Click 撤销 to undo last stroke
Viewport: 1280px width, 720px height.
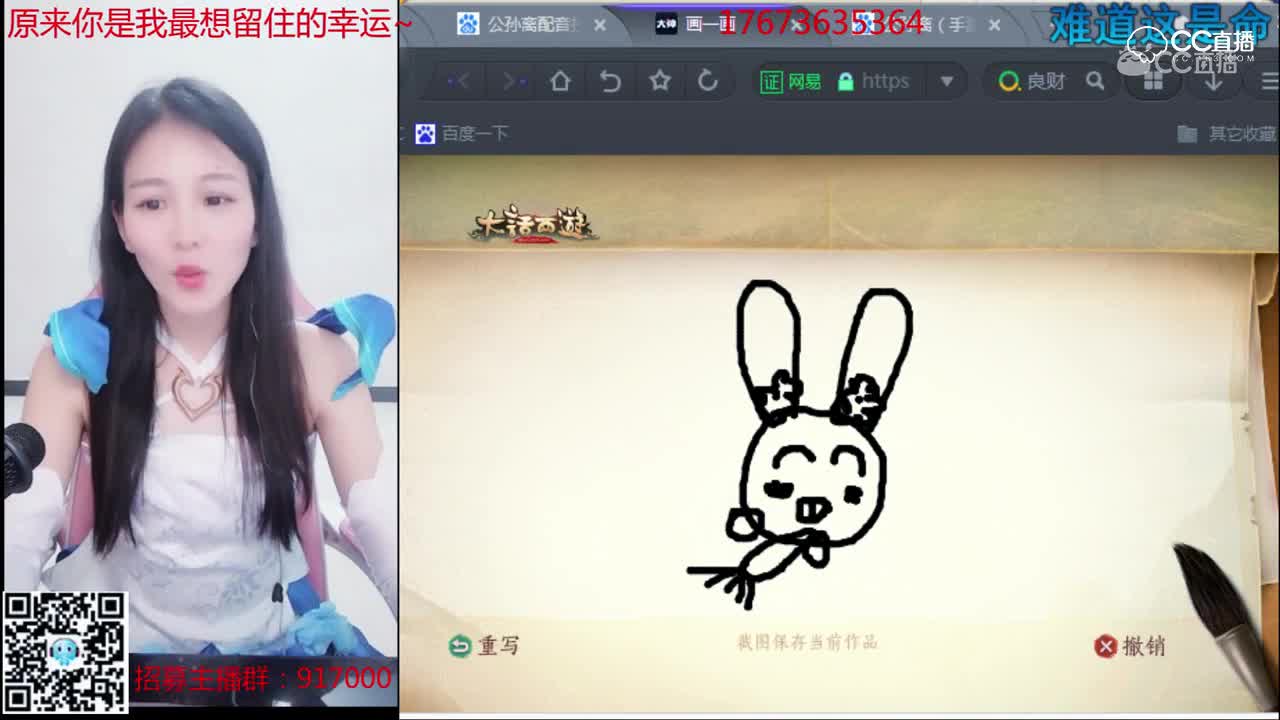tap(1130, 646)
